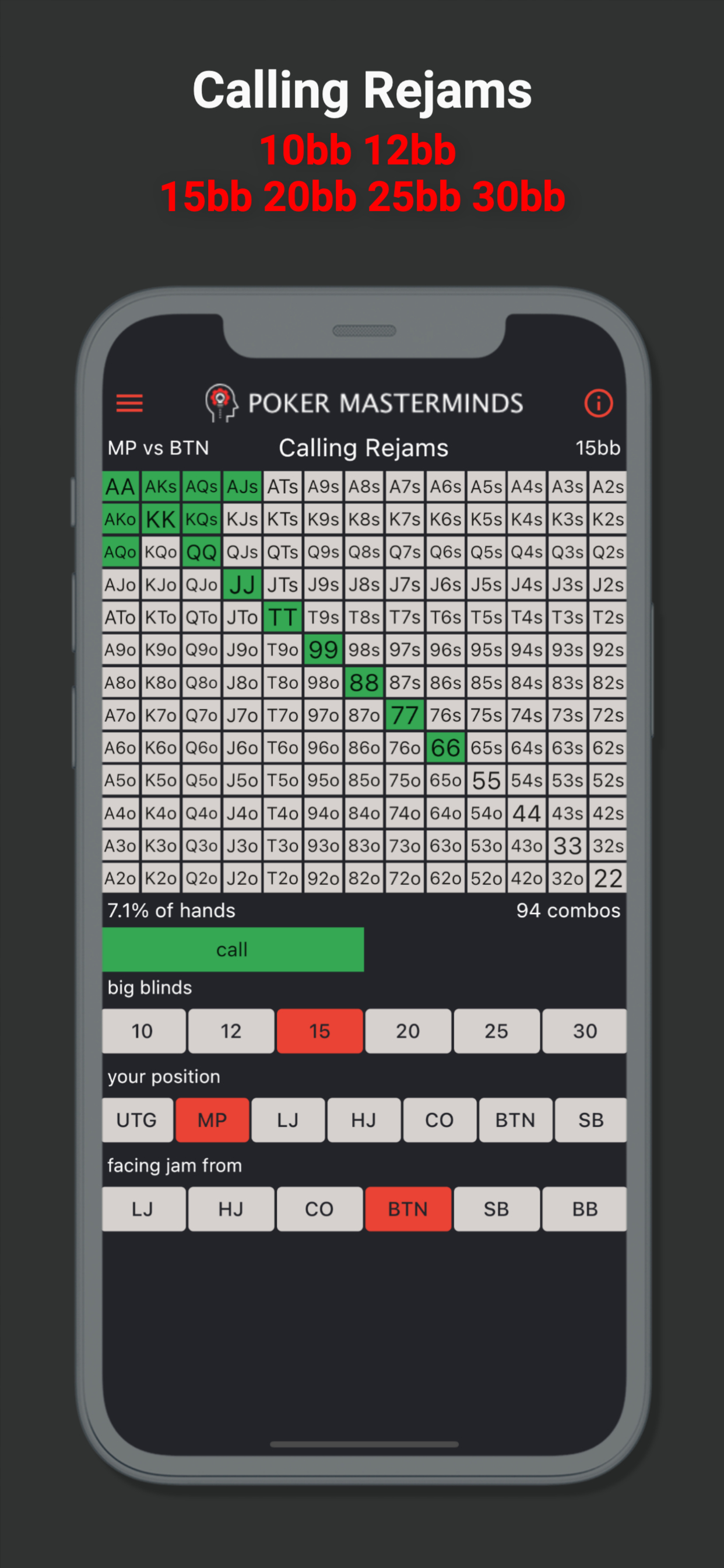The image size is (724, 1568).
Task: Tap the 99 hand cell
Action: [324, 649]
